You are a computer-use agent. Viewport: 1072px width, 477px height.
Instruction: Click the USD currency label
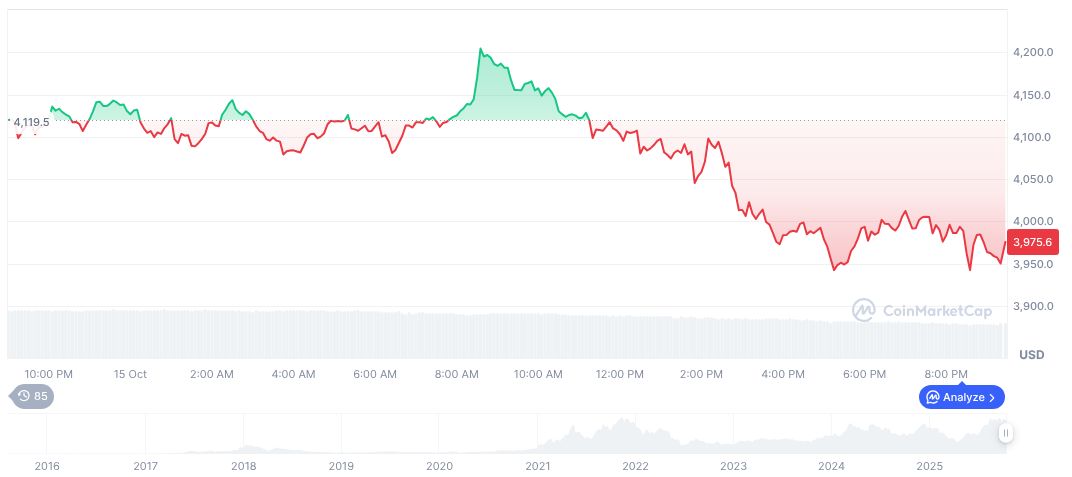point(1031,355)
